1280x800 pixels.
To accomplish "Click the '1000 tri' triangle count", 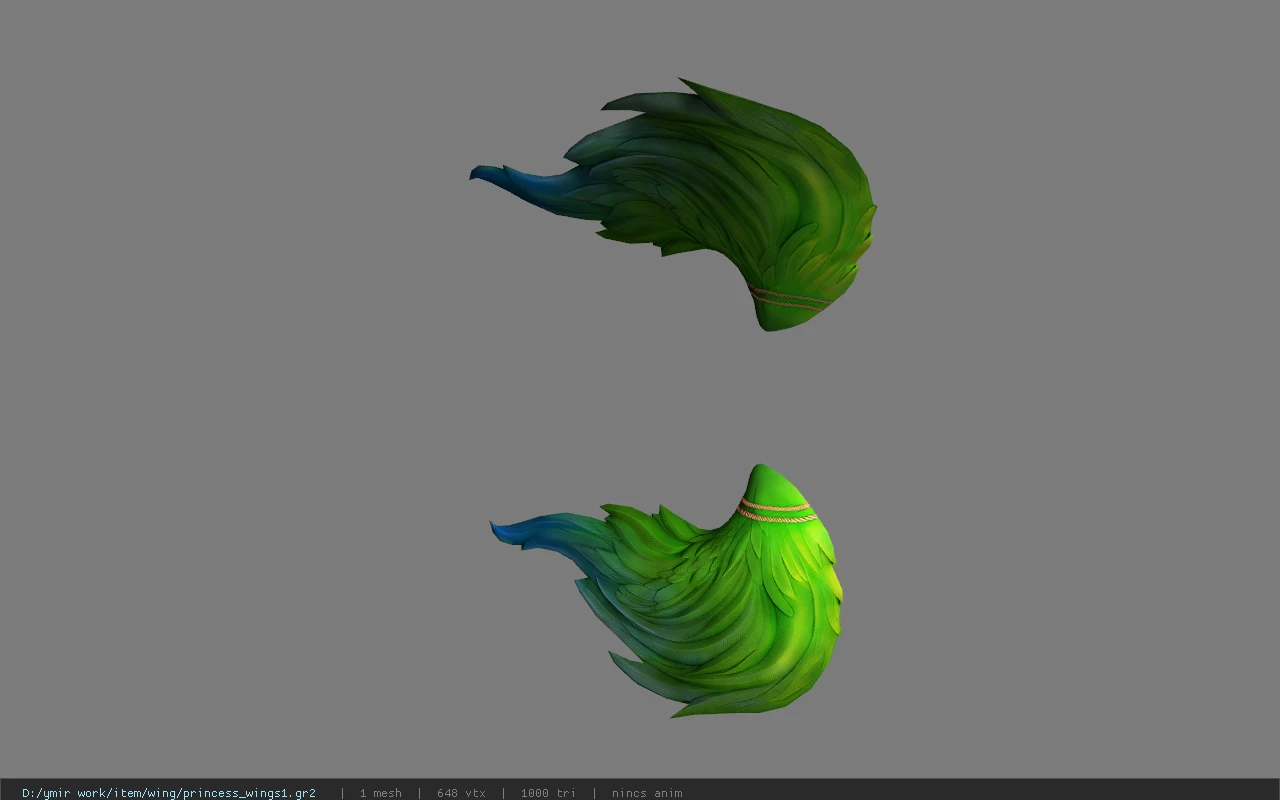I will click(x=548, y=793).
